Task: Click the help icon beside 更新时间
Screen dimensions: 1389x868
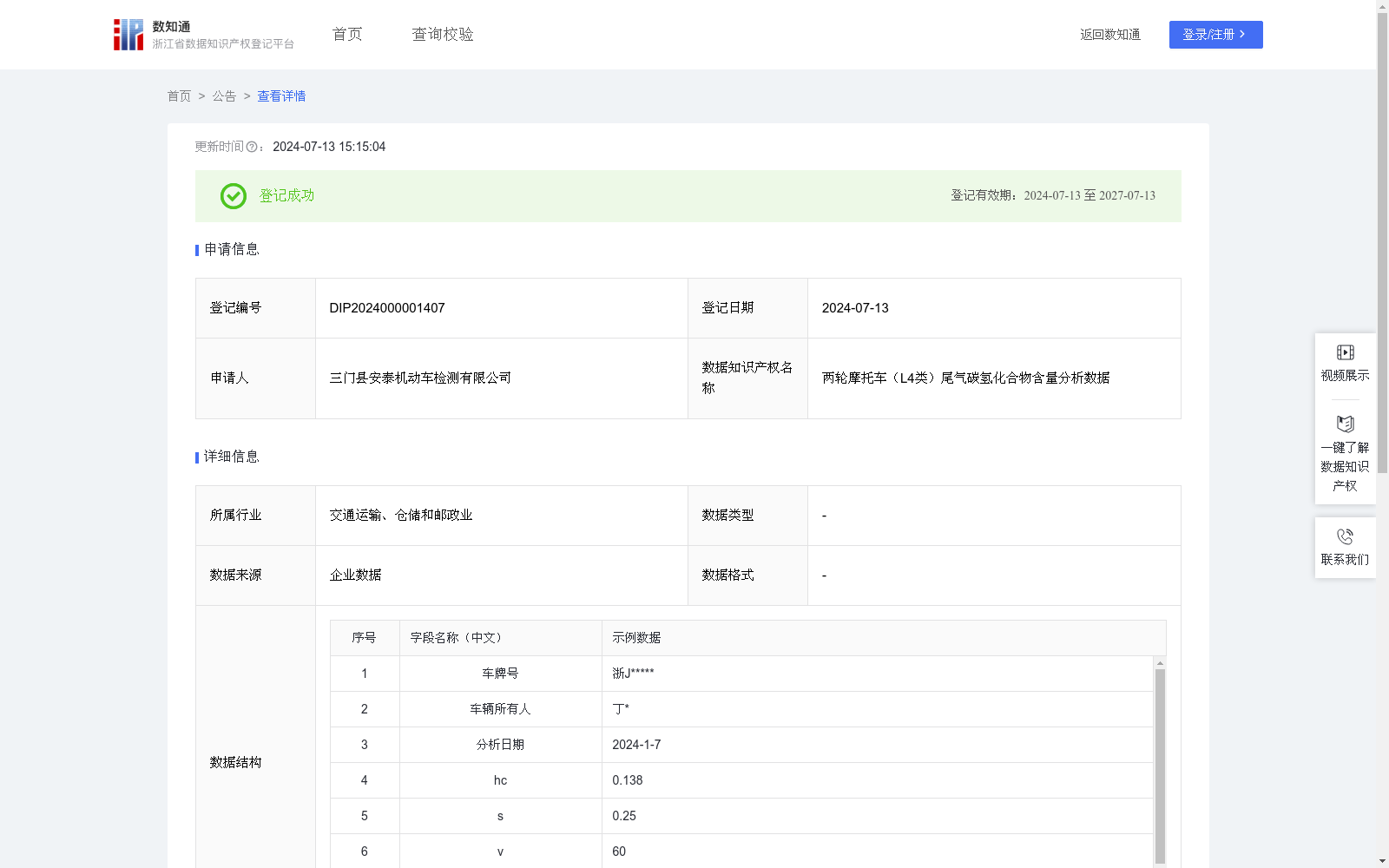Action: 252,148
